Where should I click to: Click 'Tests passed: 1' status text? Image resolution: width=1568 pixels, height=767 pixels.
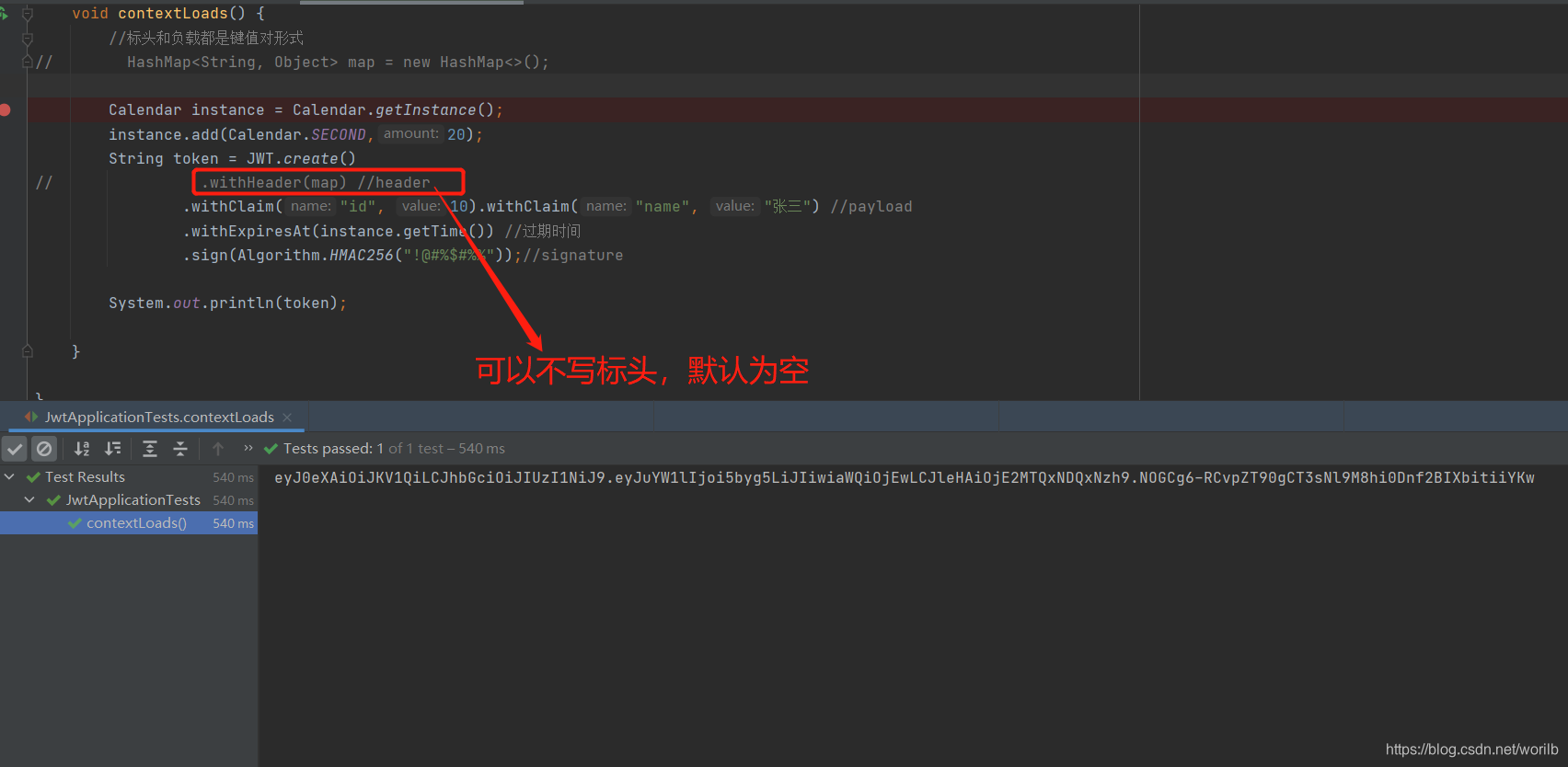333,449
